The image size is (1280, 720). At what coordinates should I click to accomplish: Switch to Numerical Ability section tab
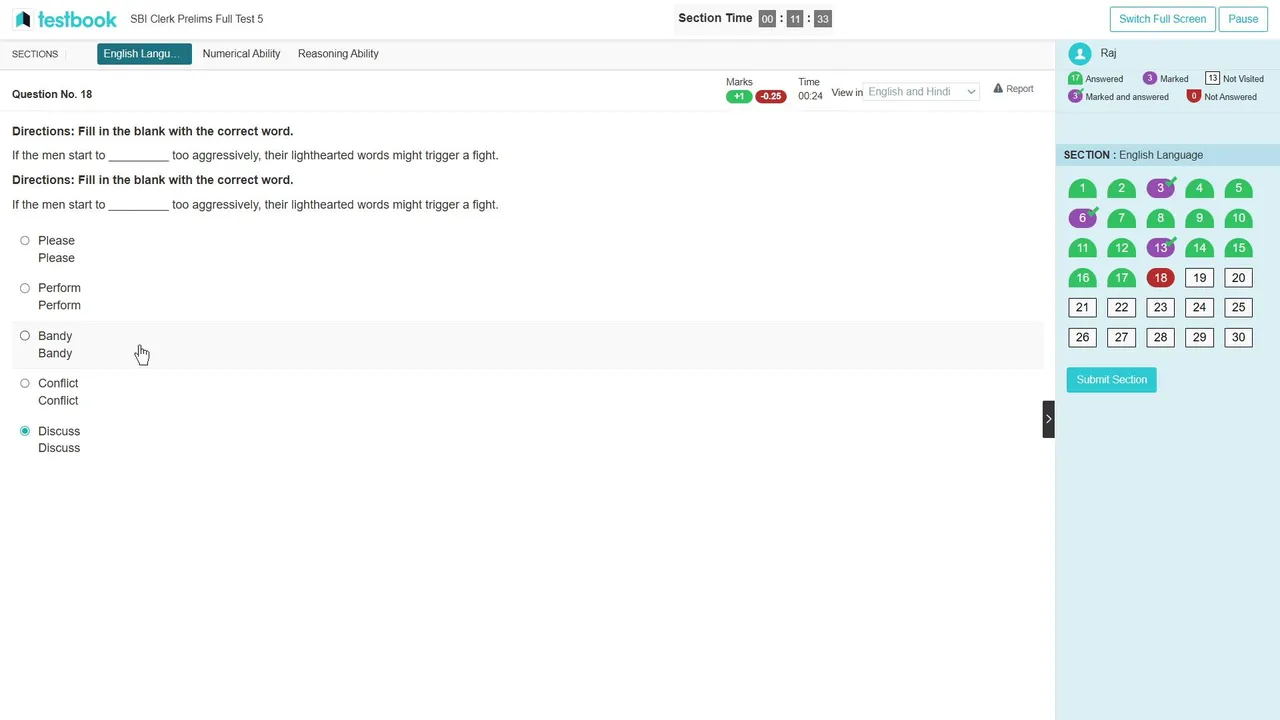(x=241, y=54)
